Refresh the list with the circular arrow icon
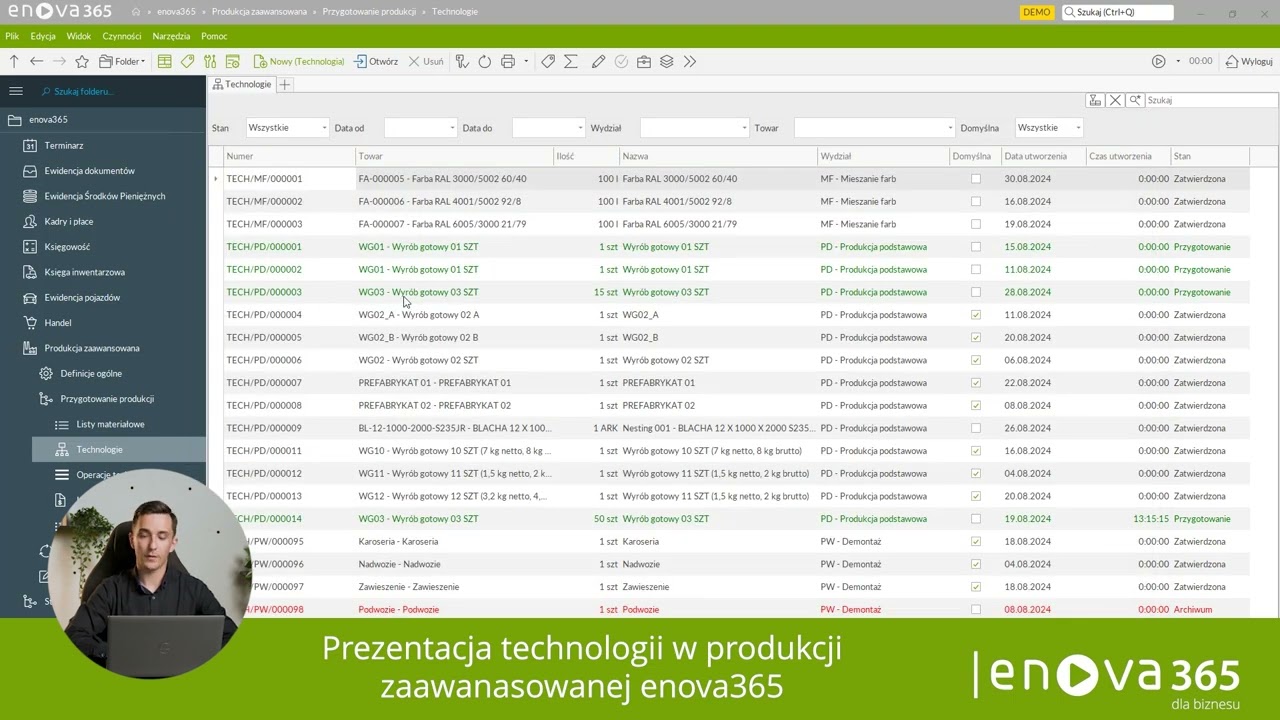The image size is (1280, 720). coord(485,61)
